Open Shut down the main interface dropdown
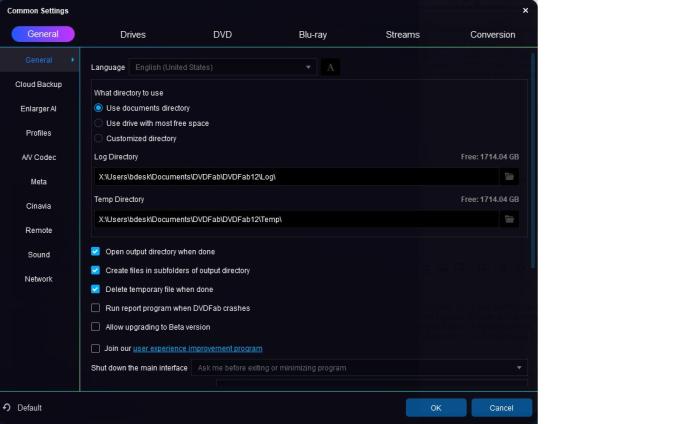Image resolution: width=700 pixels, height=424 pixels. pos(359,368)
